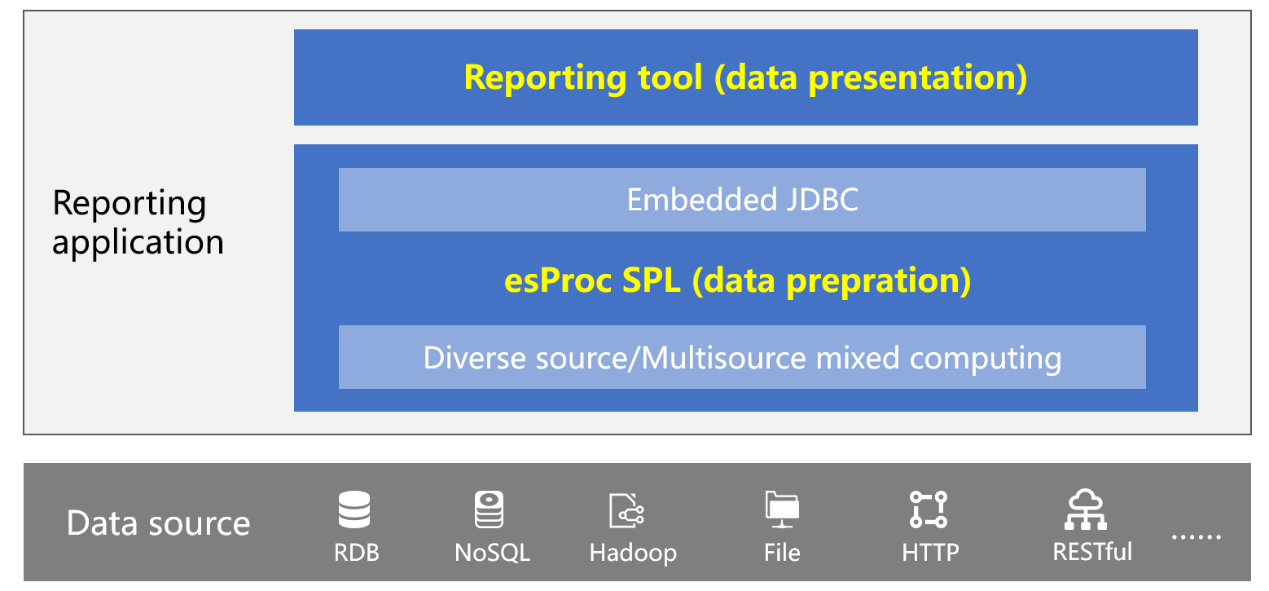Click the 'esProc SPL (data prepration)' heading
The width and height of the screenshot is (1269, 591).
click(x=737, y=281)
